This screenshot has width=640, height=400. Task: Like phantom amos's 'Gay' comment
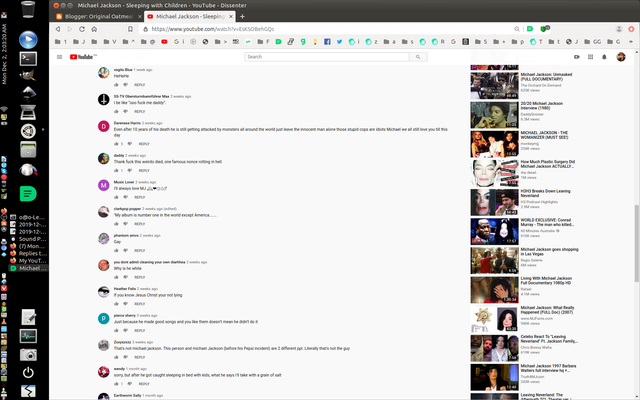(x=116, y=251)
